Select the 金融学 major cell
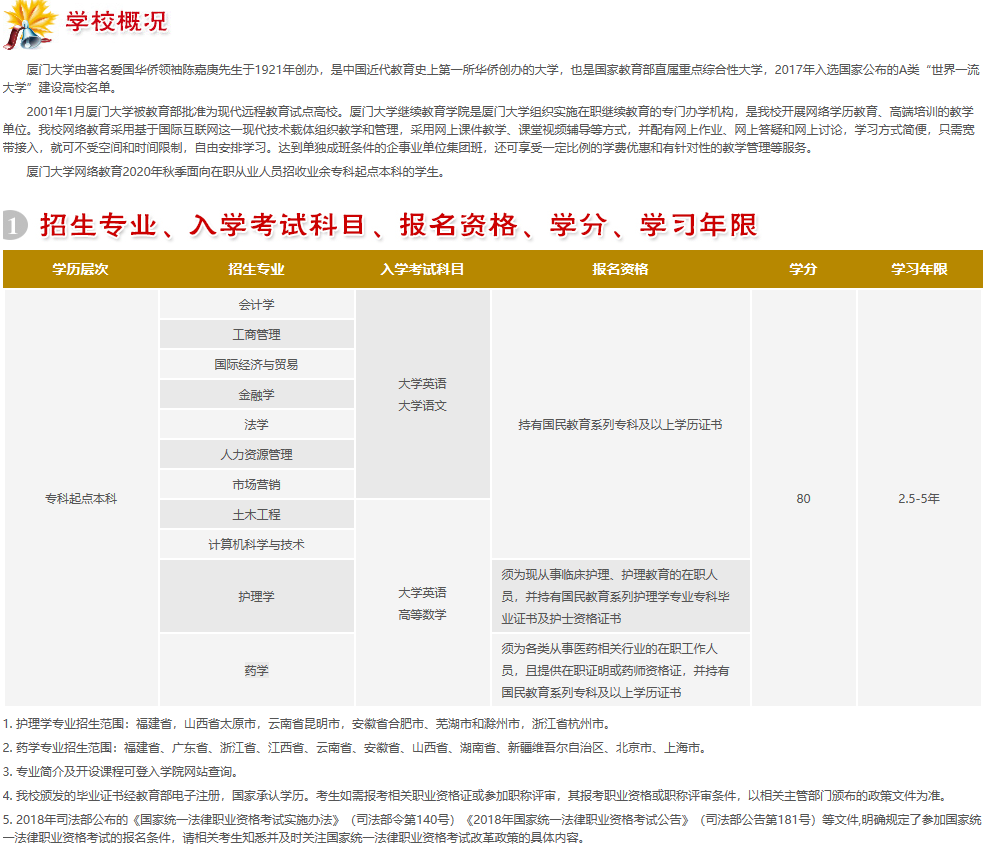The width and height of the screenshot is (985, 851). coord(257,394)
